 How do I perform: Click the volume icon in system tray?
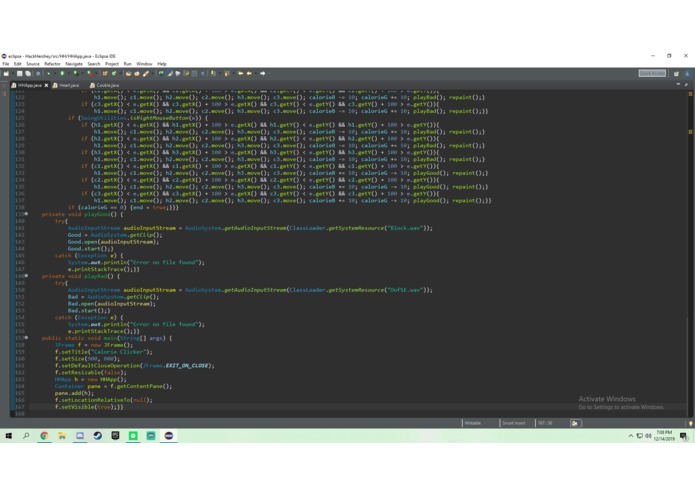[648, 436]
